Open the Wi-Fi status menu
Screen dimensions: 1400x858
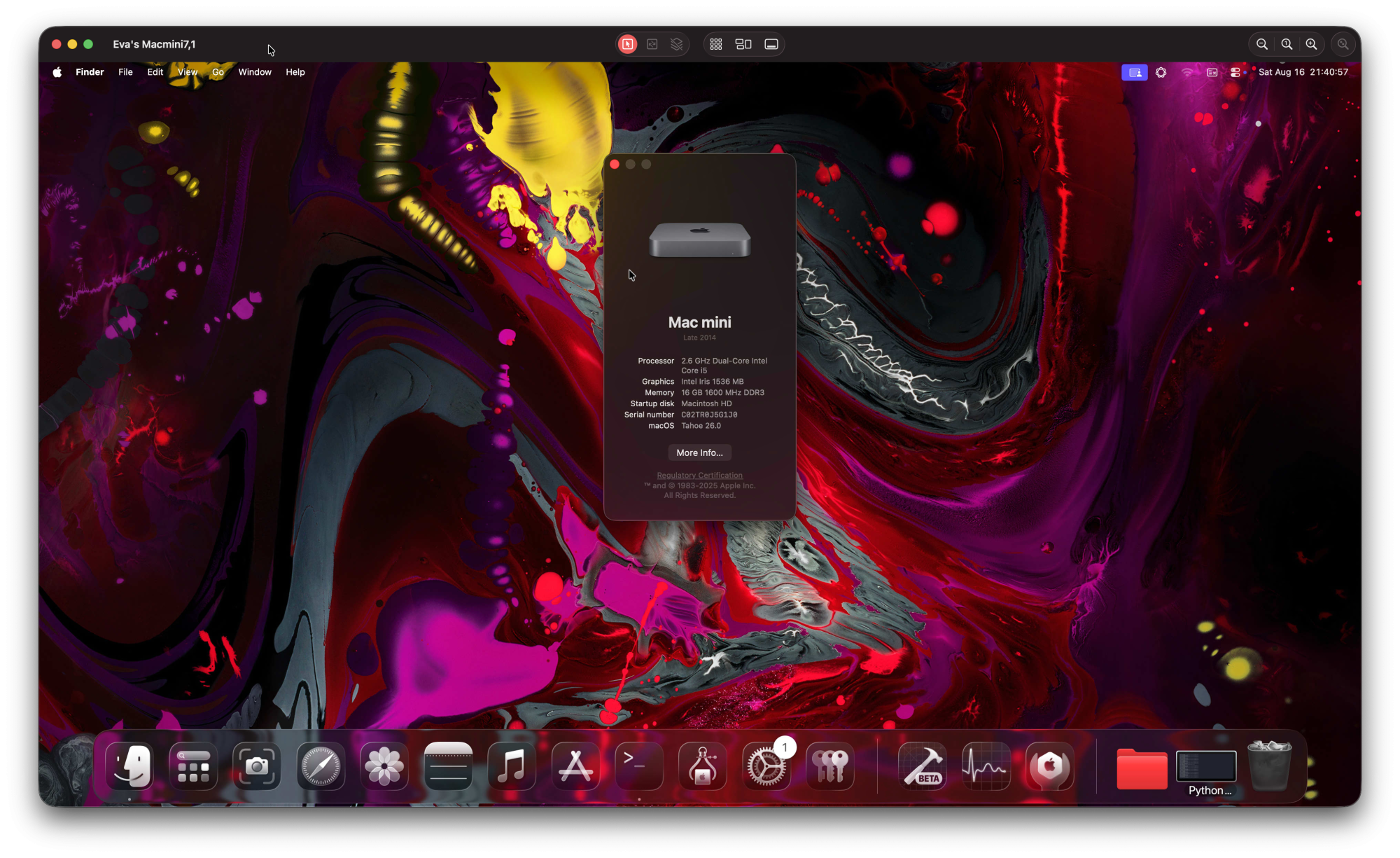click(1187, 72)
